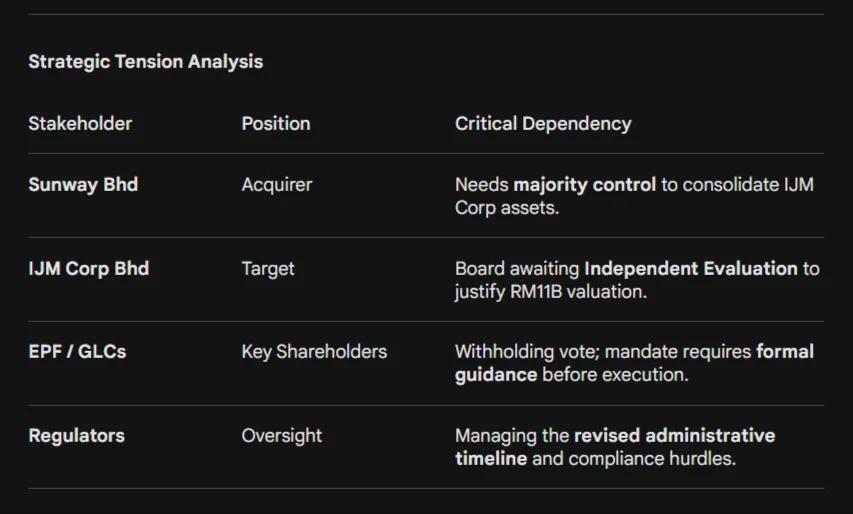Click the Critical Dependency column header

point(543,124)
